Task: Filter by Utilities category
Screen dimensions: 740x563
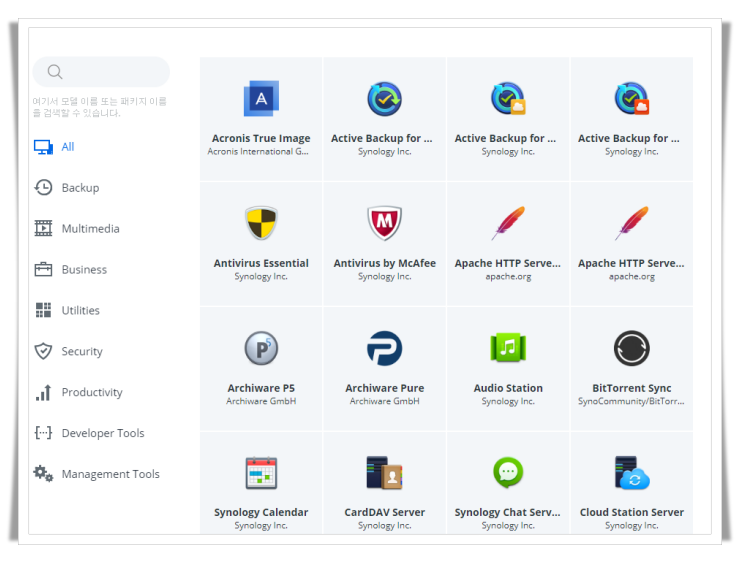Action: point(81,311)
